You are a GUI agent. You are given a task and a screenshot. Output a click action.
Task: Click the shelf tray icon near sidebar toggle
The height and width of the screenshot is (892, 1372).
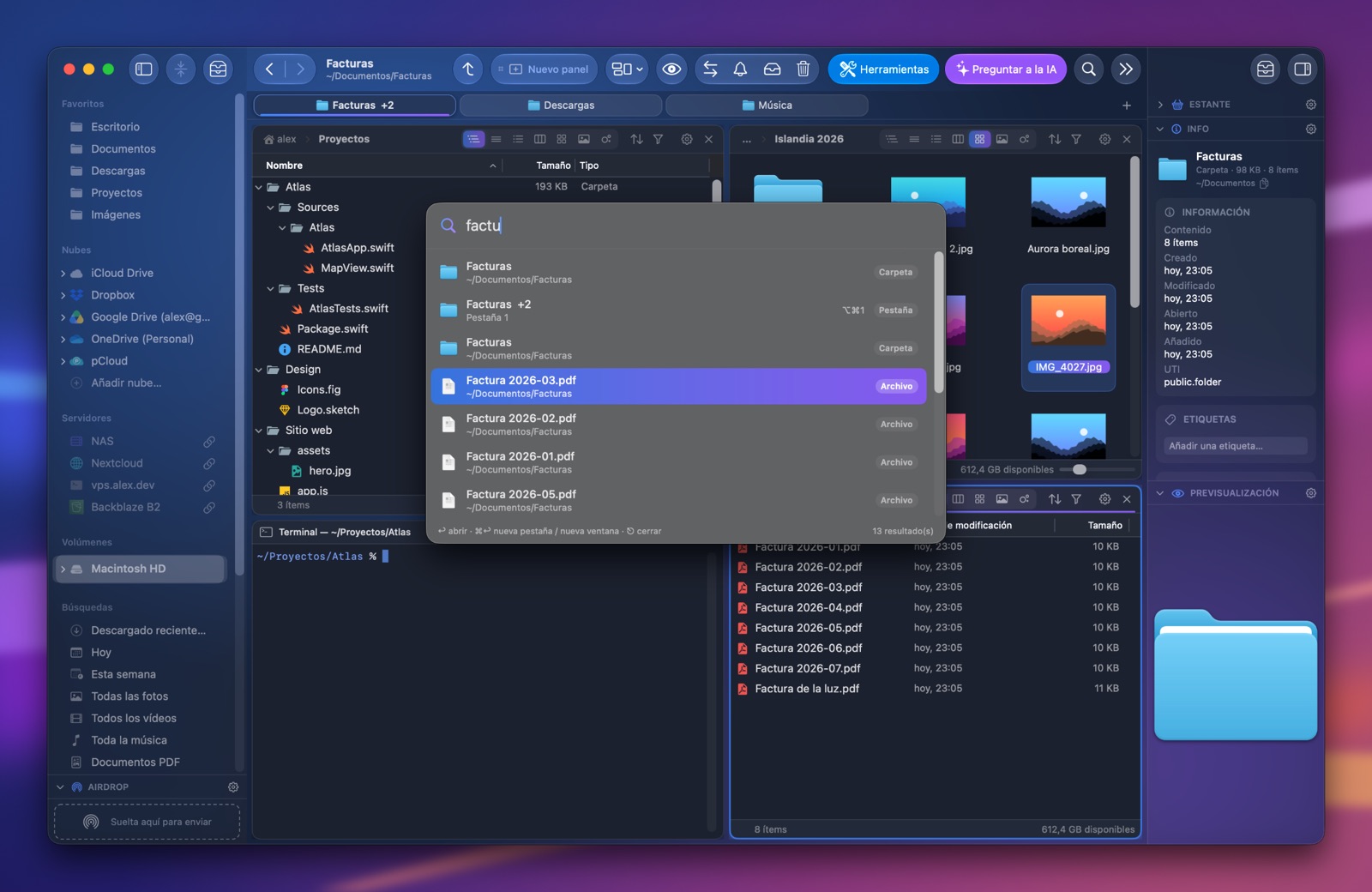218,69
